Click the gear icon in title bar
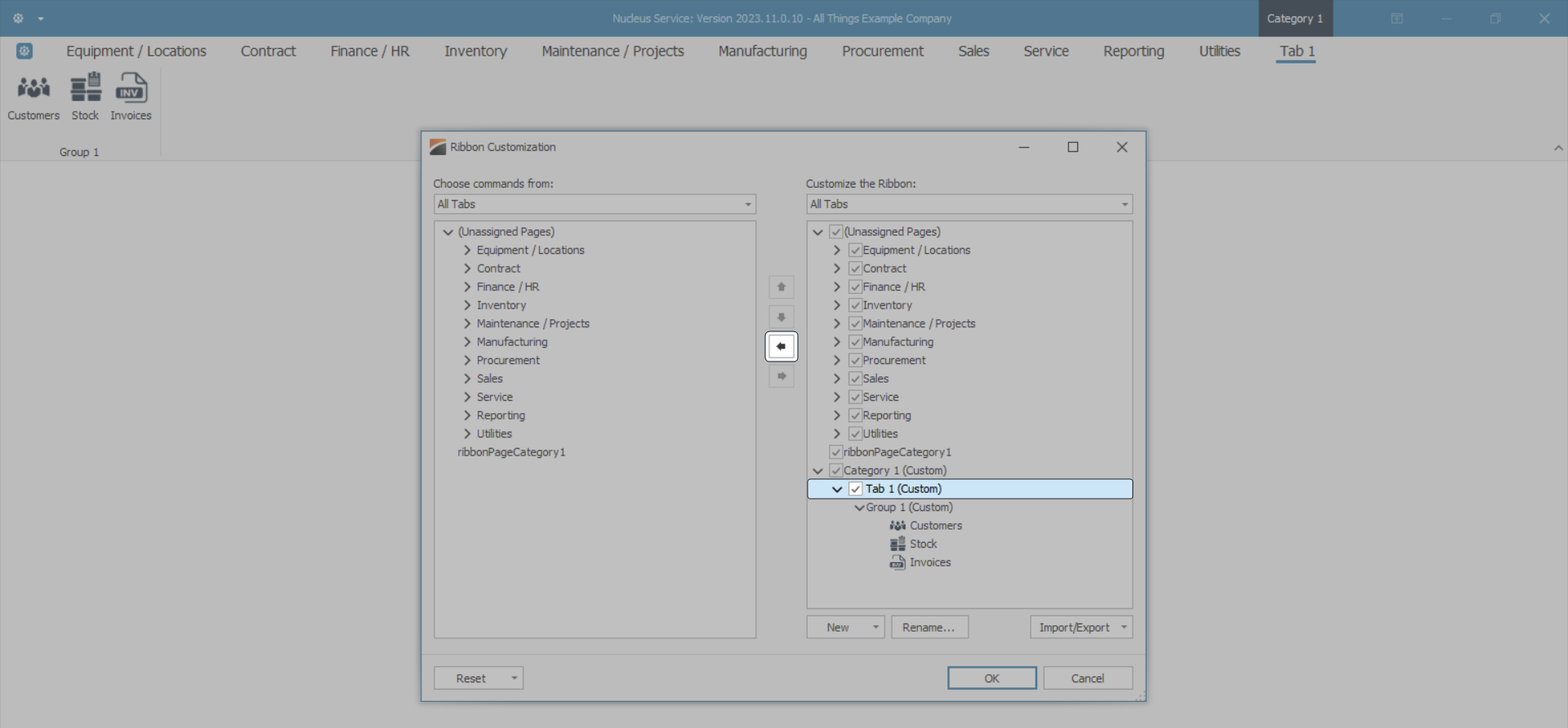1568x728 pixels. coord(18,18)
